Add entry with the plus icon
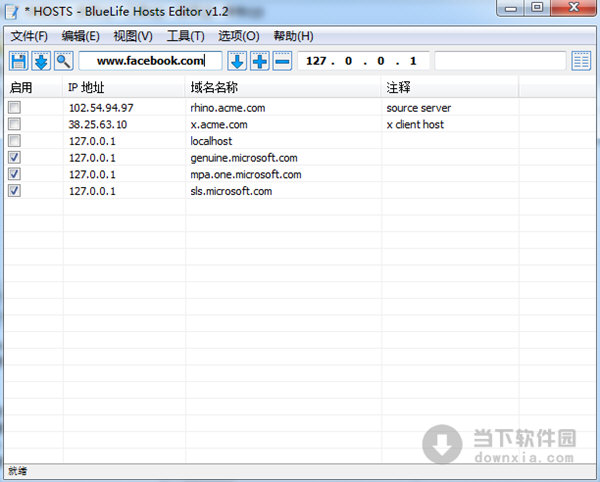 [x=260, y=61]
